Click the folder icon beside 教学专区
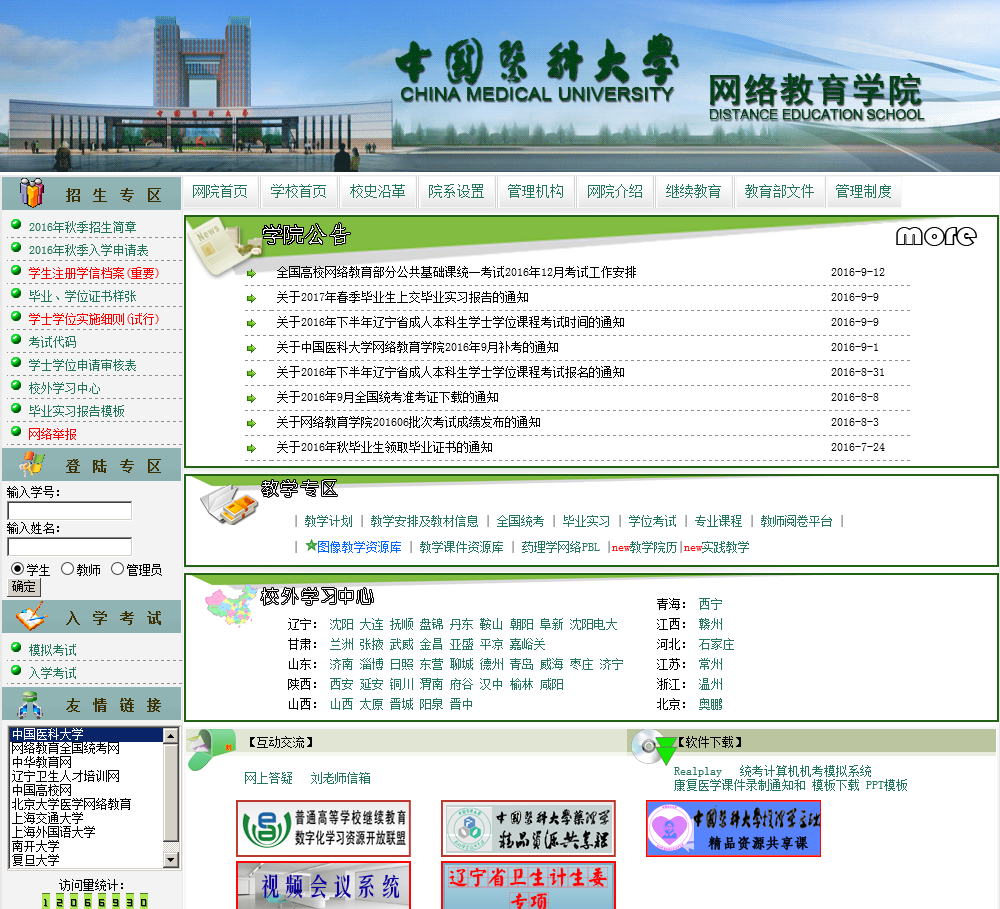1000x909 pixels. [x=230, y=505]
